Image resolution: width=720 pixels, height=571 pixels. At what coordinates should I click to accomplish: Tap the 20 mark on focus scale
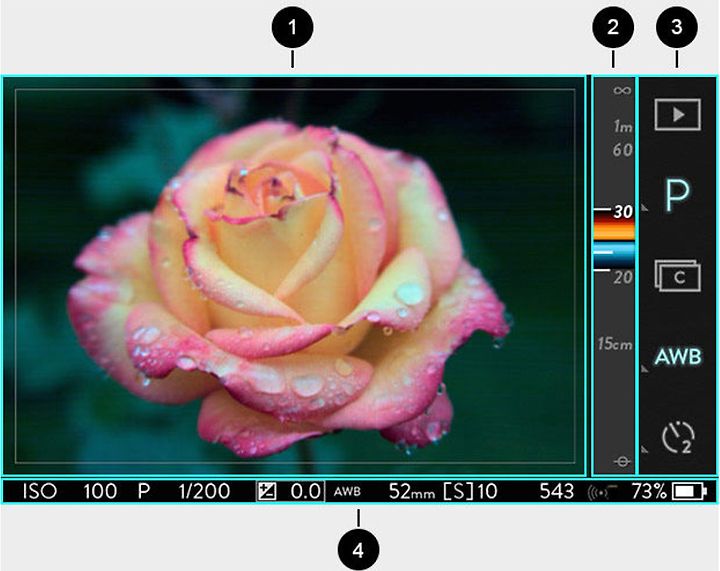tap(623, 277)
